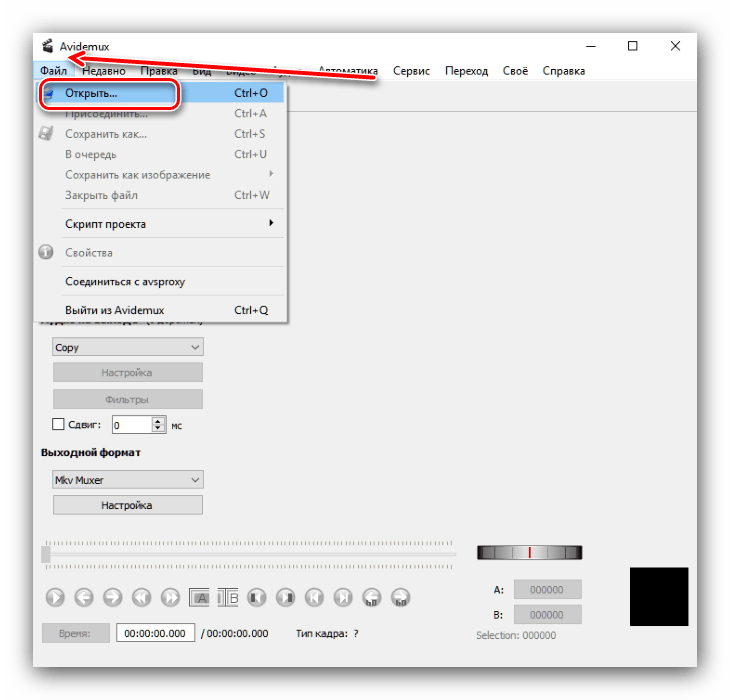Jump to previous keyframe with double-left icon

point(142,597)
